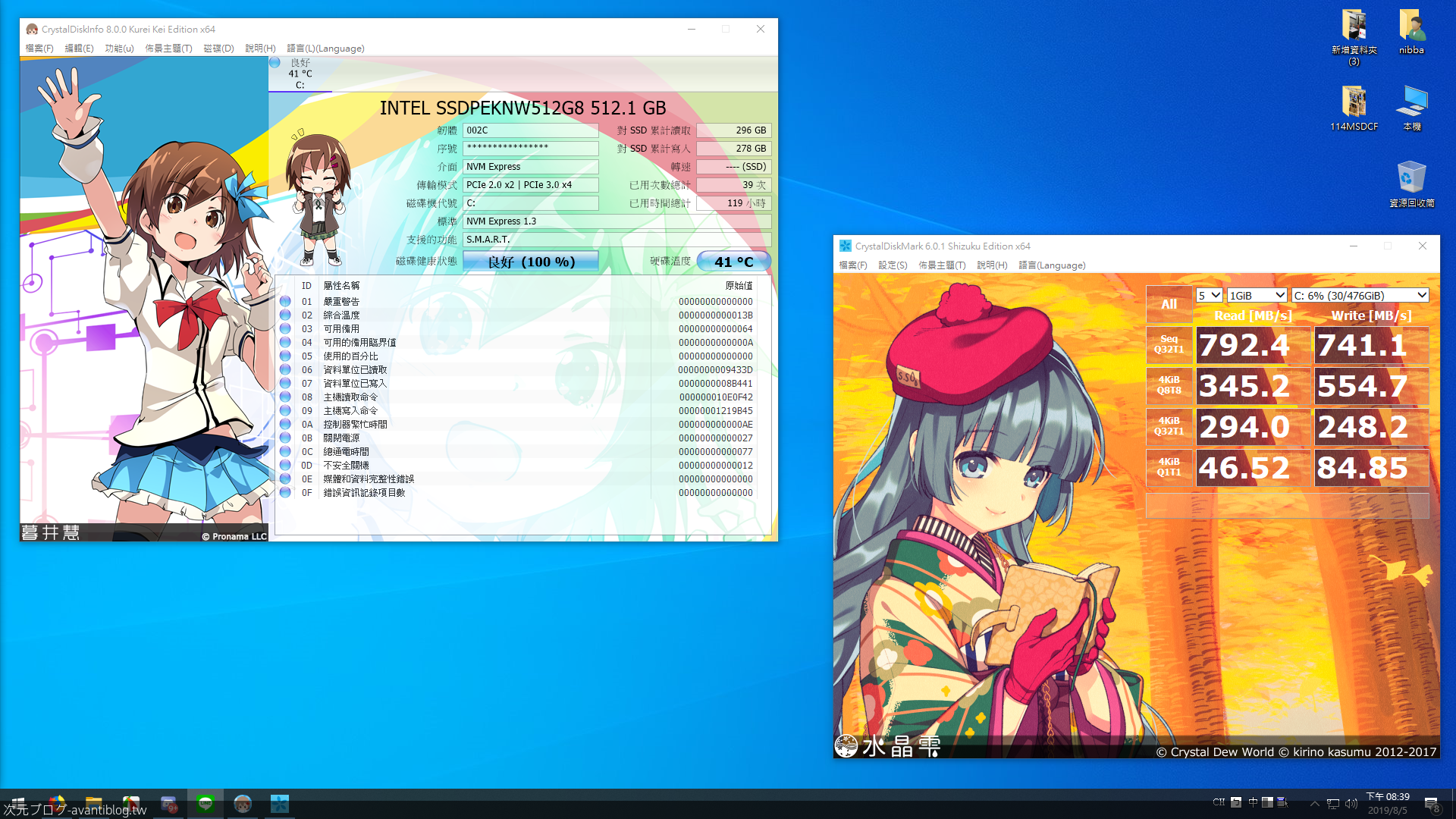The height and width of the screenshot is (819, 1456).
Task: Click the firmware field 002C
Action: [531, 130]
